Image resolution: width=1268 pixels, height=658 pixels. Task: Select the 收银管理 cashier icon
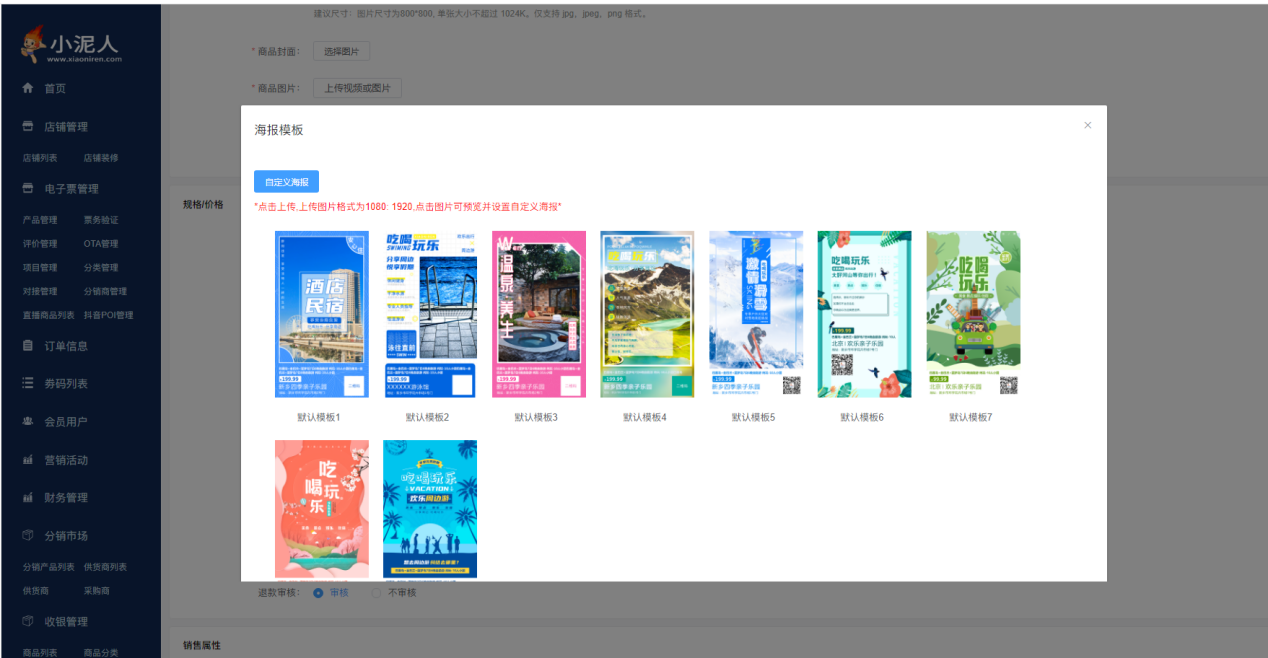pos(28,620)
